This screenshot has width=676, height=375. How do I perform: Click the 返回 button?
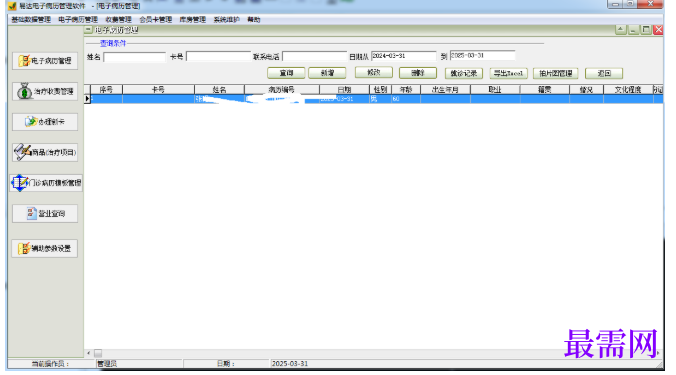tap(604, 73)
